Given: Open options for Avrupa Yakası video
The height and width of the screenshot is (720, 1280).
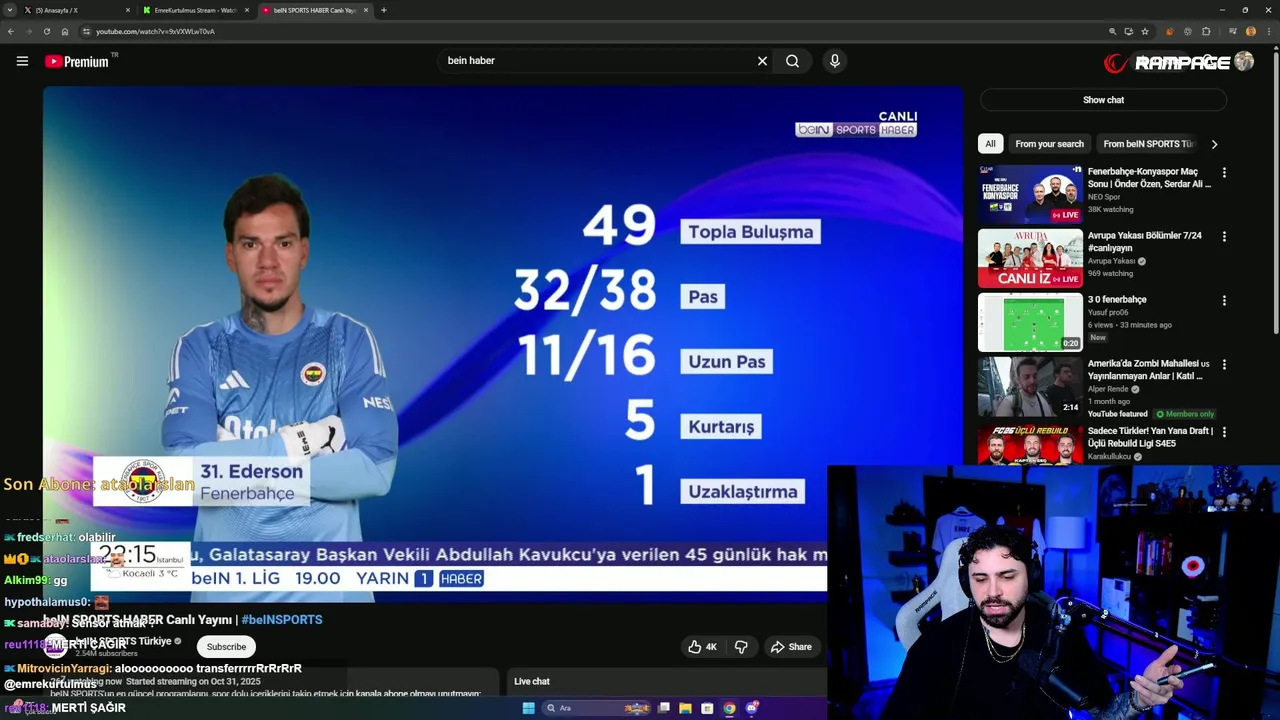Looking at the screenshot, I should (1224, 237).
